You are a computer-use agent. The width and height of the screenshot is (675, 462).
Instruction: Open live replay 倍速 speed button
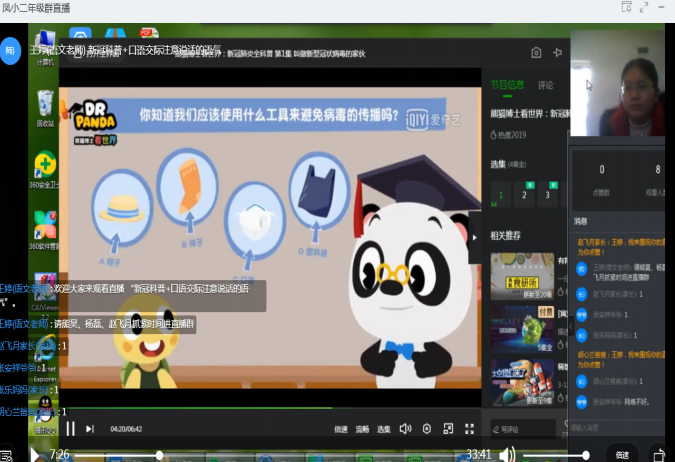622,455
